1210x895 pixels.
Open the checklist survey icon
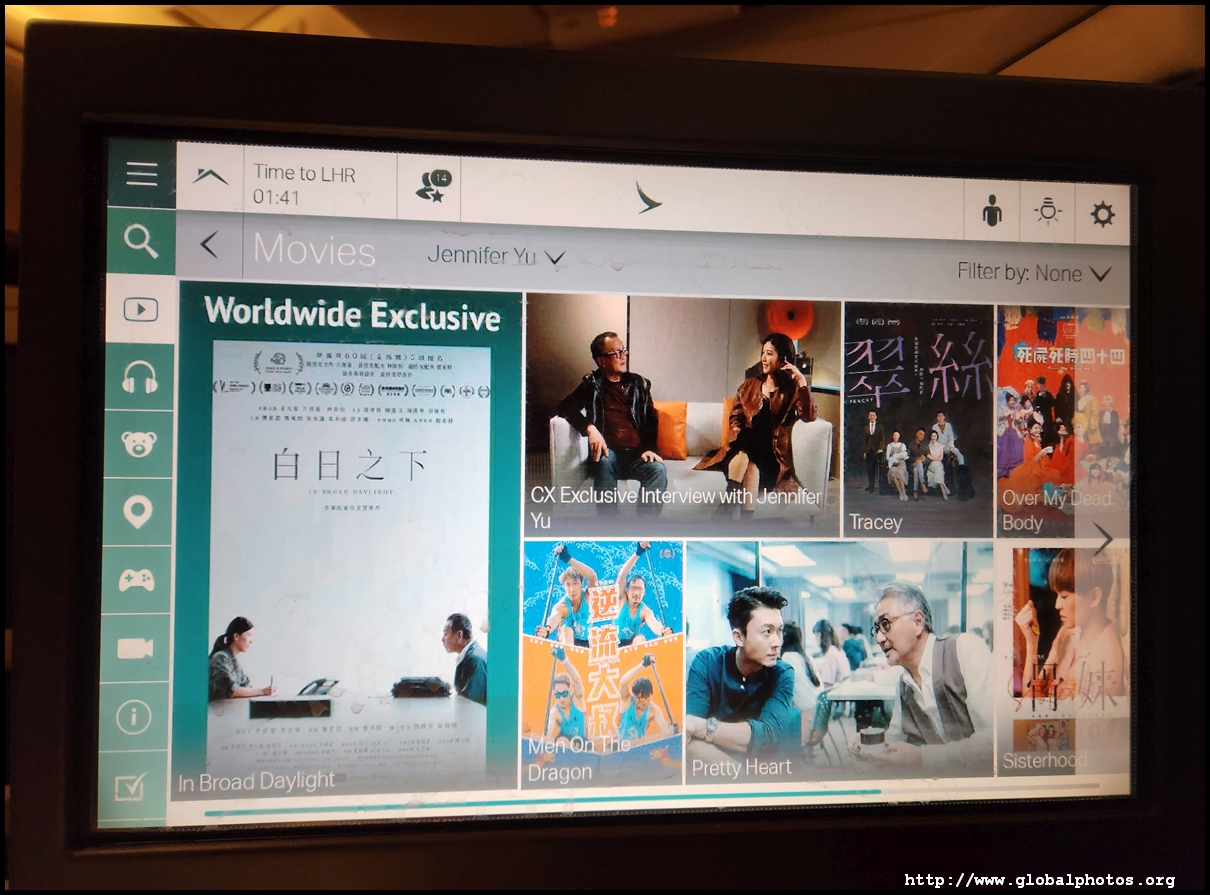coord(132,787)
